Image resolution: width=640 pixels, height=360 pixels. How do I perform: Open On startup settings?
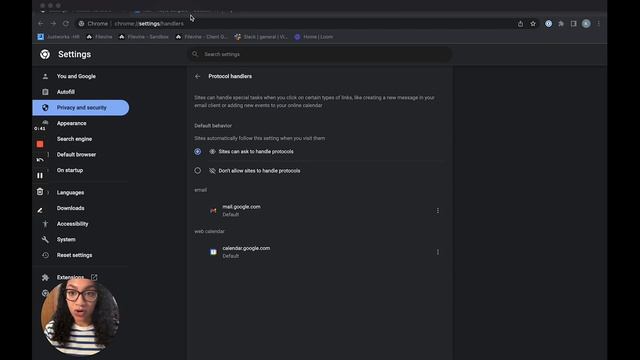click(70, 170)
